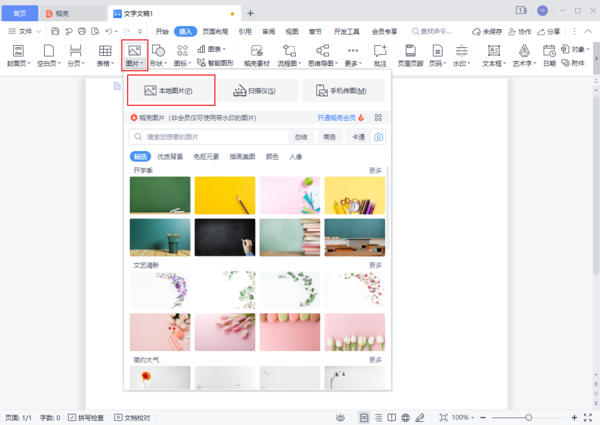The height and width of the screenshot is (425, 600).
Task: Open the grid category icon beside 开通稻壳会员
Action: pyautogui.click(x=378, y=117)
